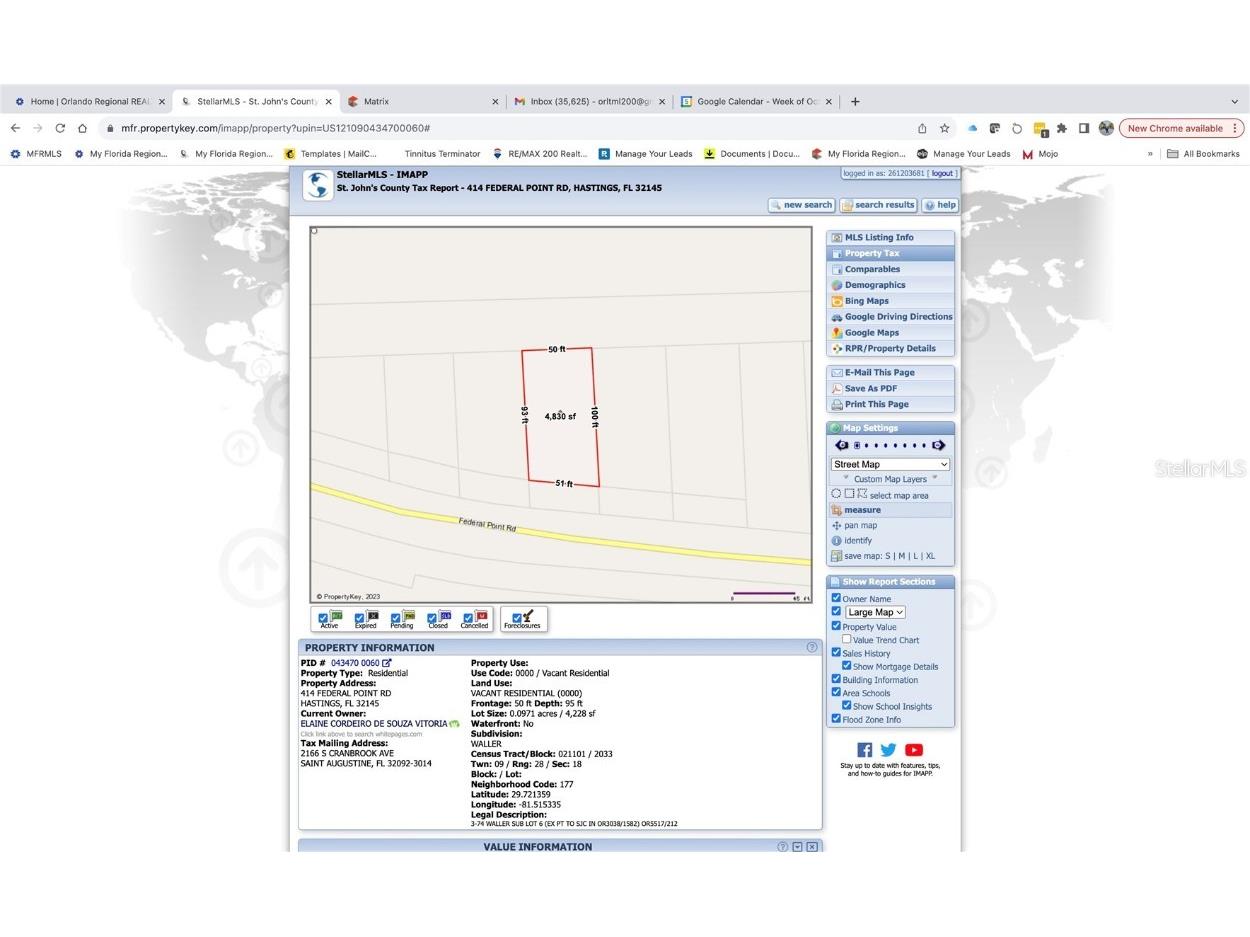
Task: Enable Value Trend Chart checkbox
Action: click(847, 639)
